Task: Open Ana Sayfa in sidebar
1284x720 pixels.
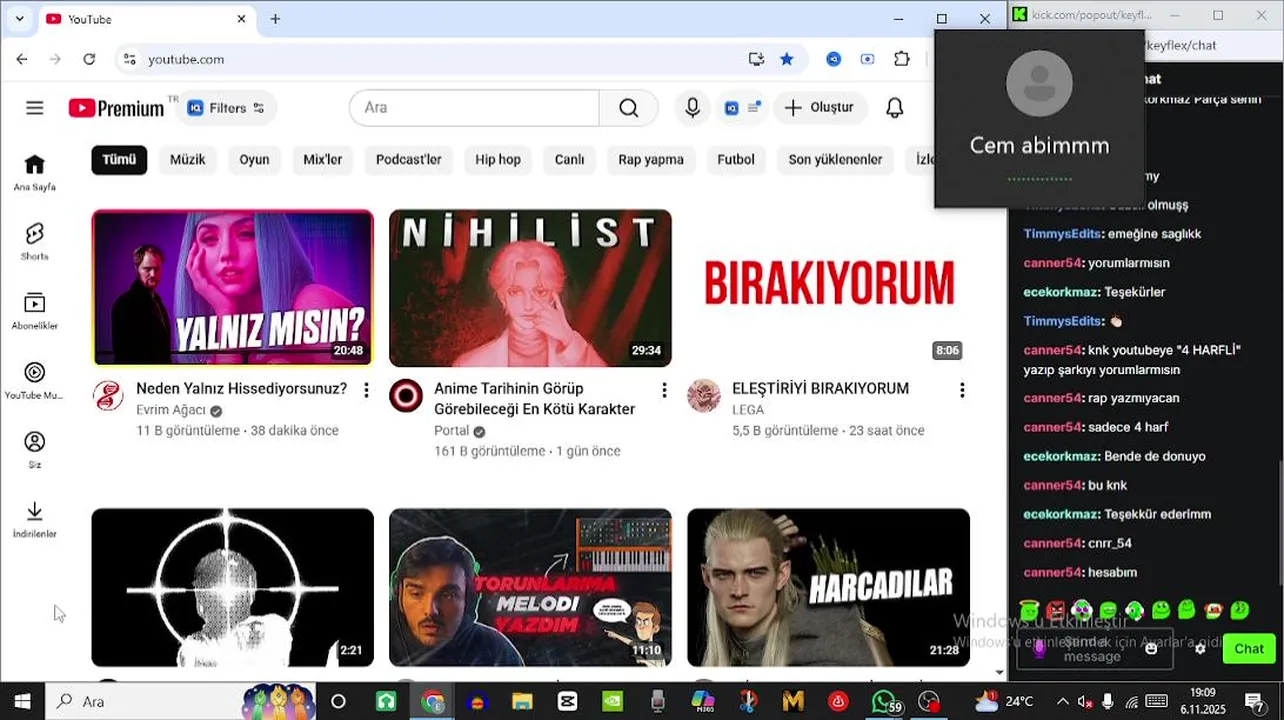Action: [x=35, y=172]
